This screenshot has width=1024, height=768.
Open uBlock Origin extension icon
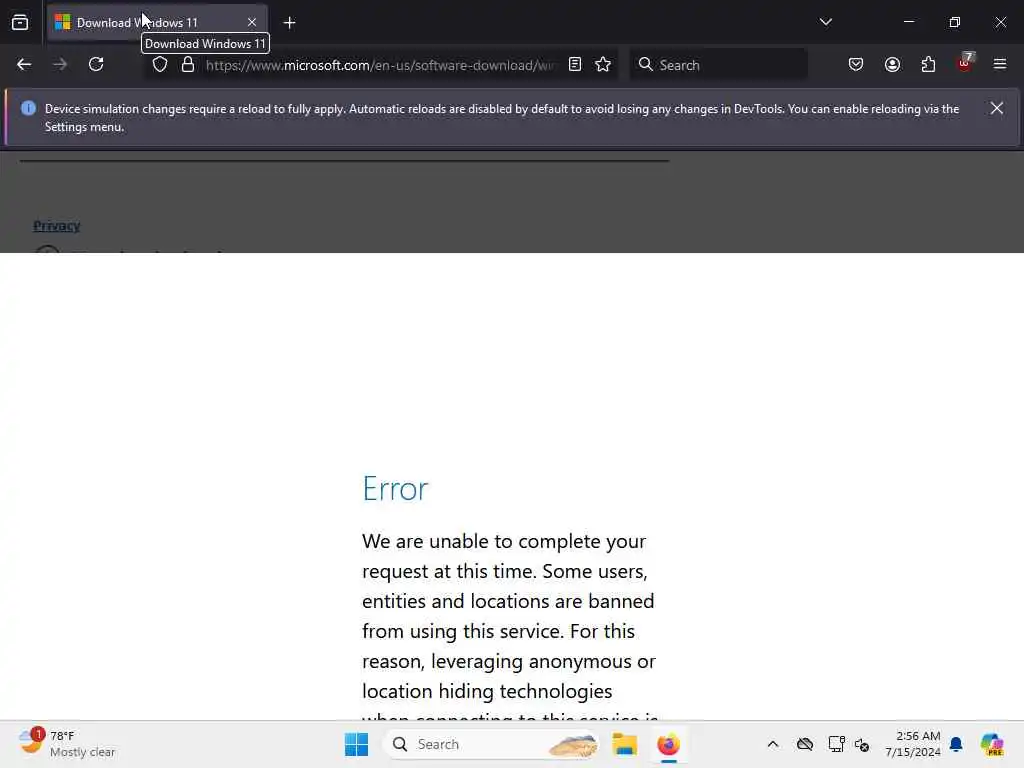[x=965, y=63]
